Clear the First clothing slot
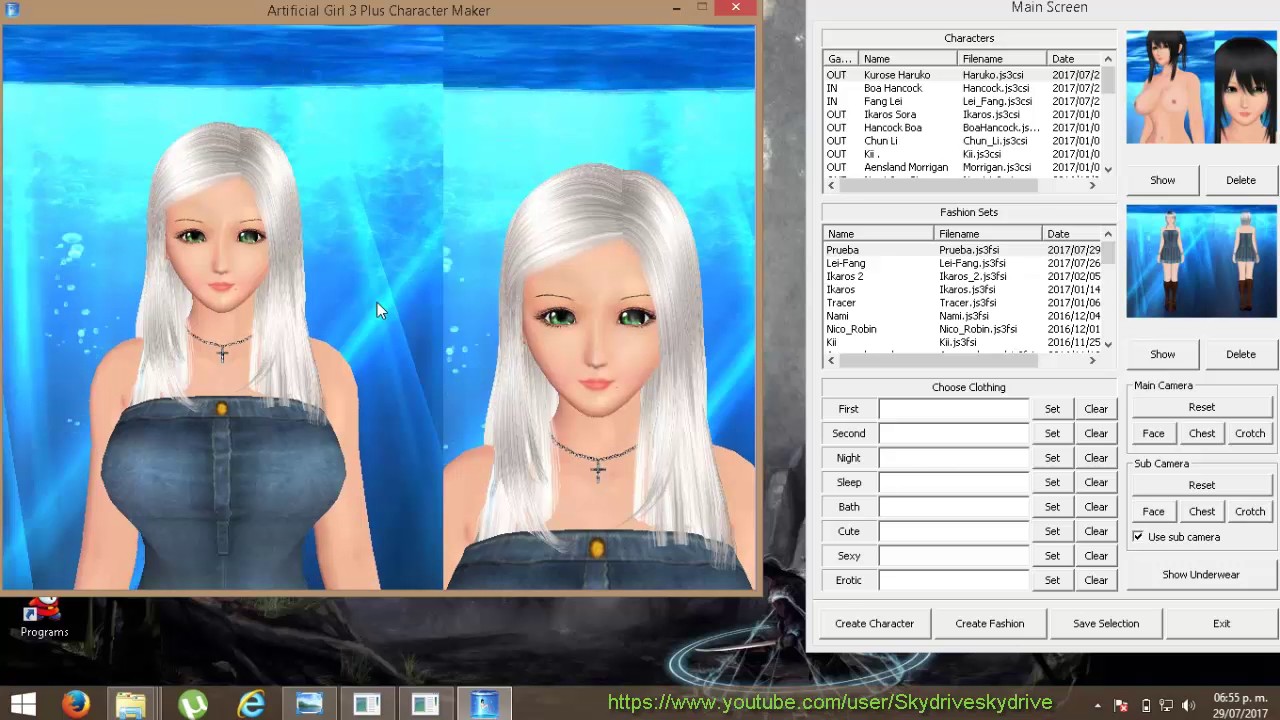The image size is (1280, 720). pyautogui.click(x=1096, y=409)
